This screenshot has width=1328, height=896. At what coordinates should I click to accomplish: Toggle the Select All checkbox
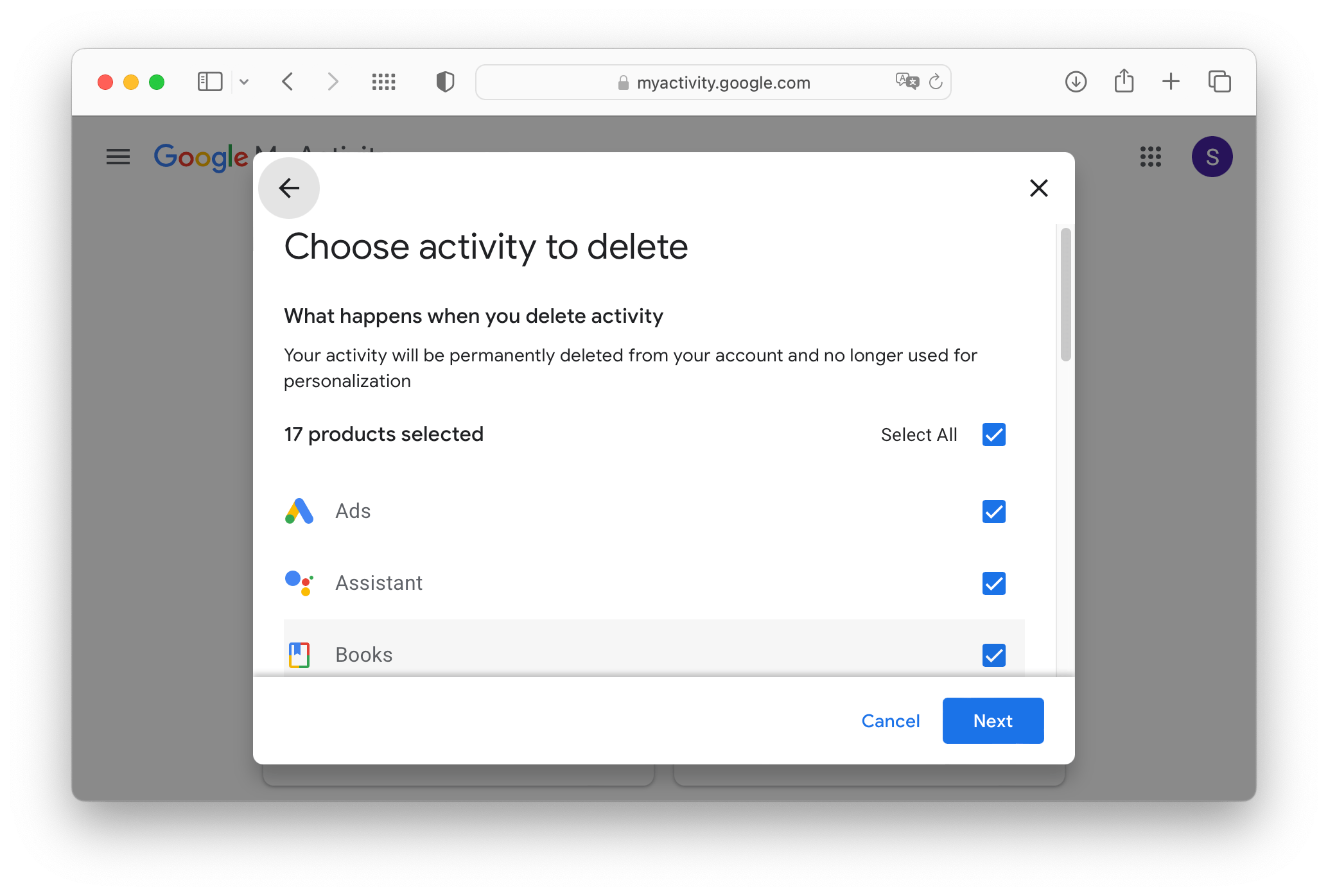(x=993, y=434)
